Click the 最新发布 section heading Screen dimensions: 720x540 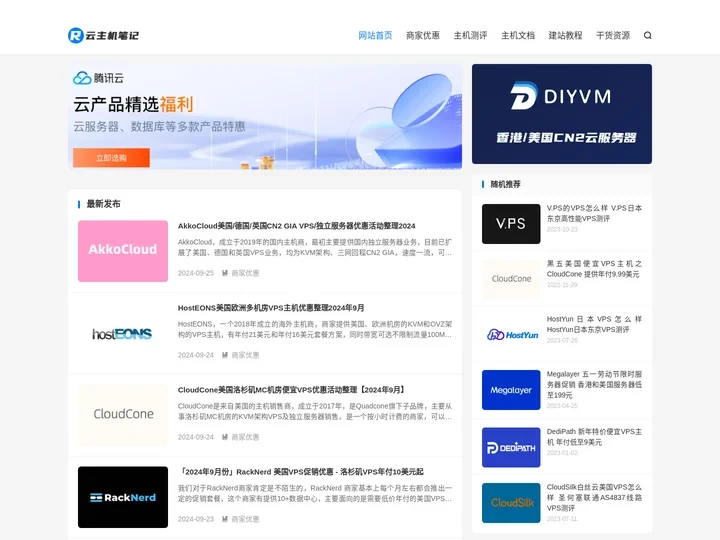(x=103, y=204)
